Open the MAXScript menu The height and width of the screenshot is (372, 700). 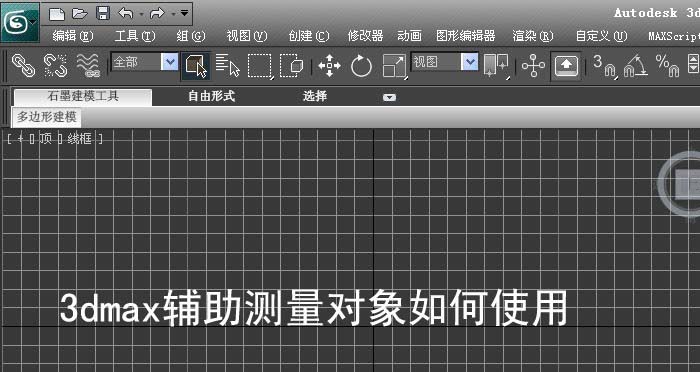point(674,36)
